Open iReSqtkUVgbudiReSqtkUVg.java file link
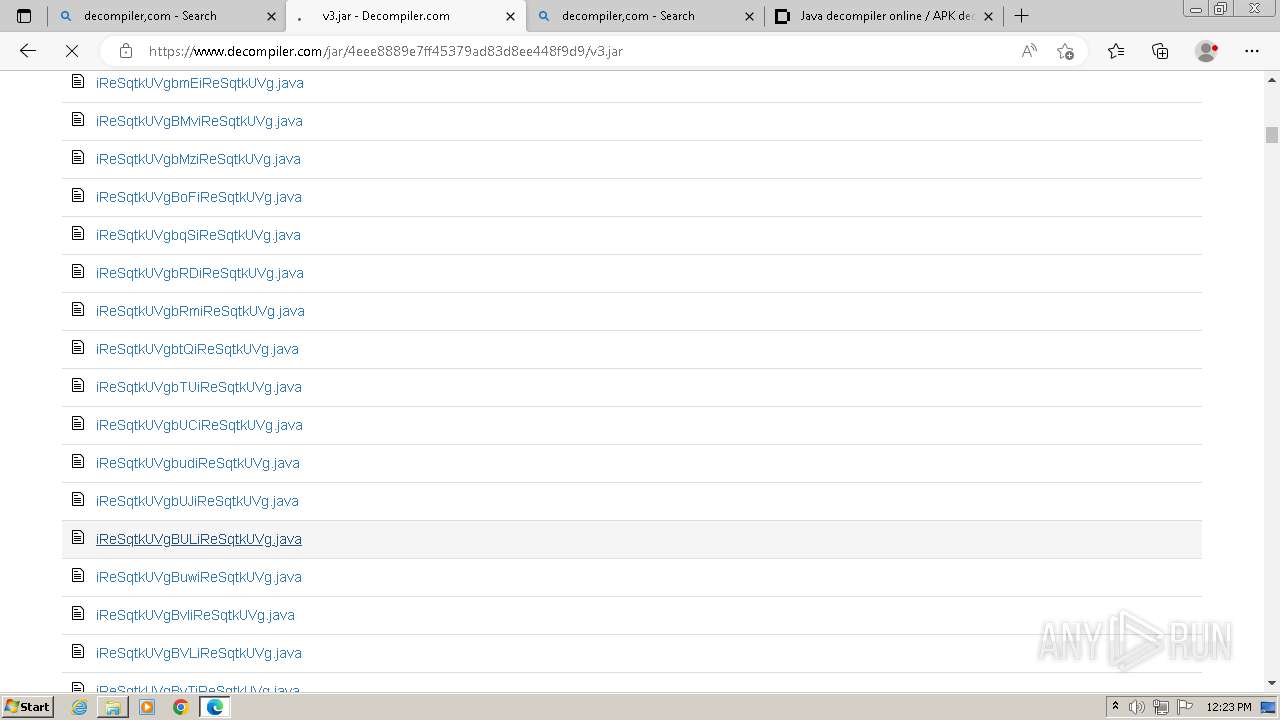 pyautogui.click(x=198, y=463)
